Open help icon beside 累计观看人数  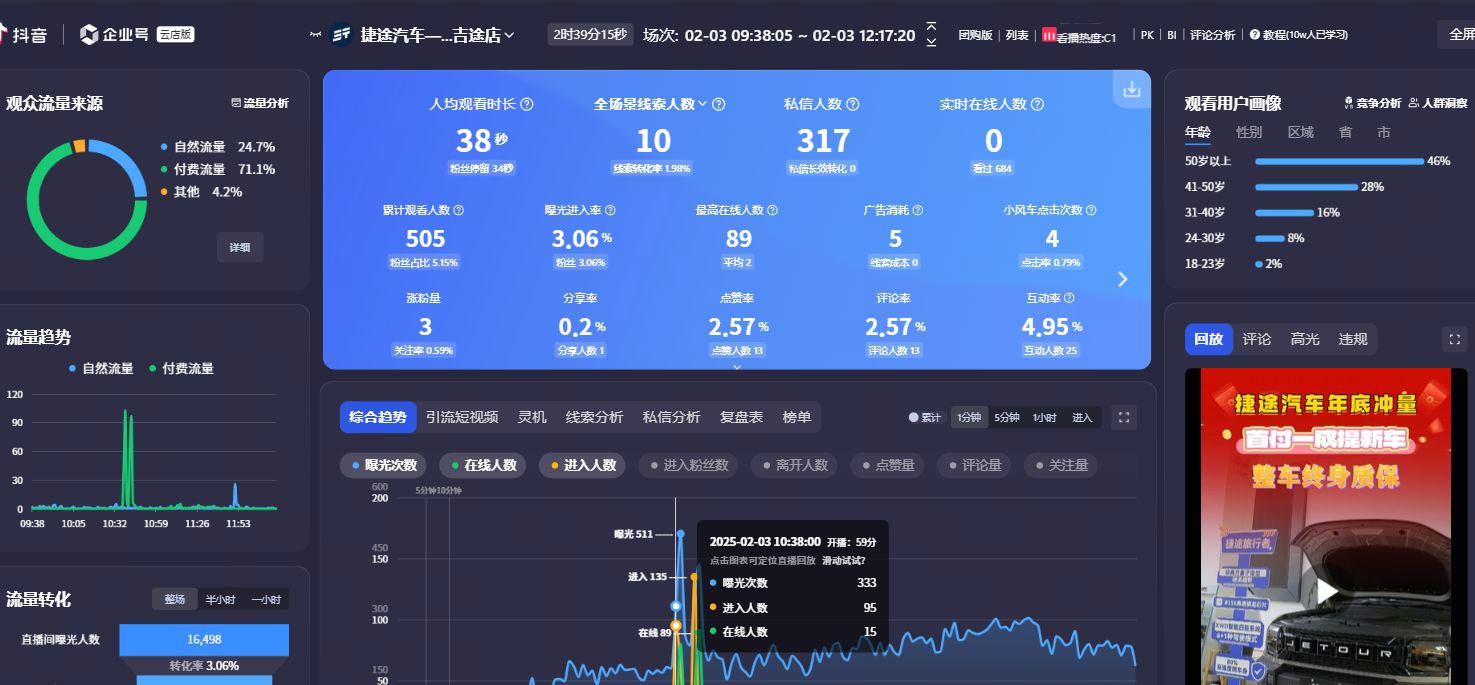[x=459, y=211]
